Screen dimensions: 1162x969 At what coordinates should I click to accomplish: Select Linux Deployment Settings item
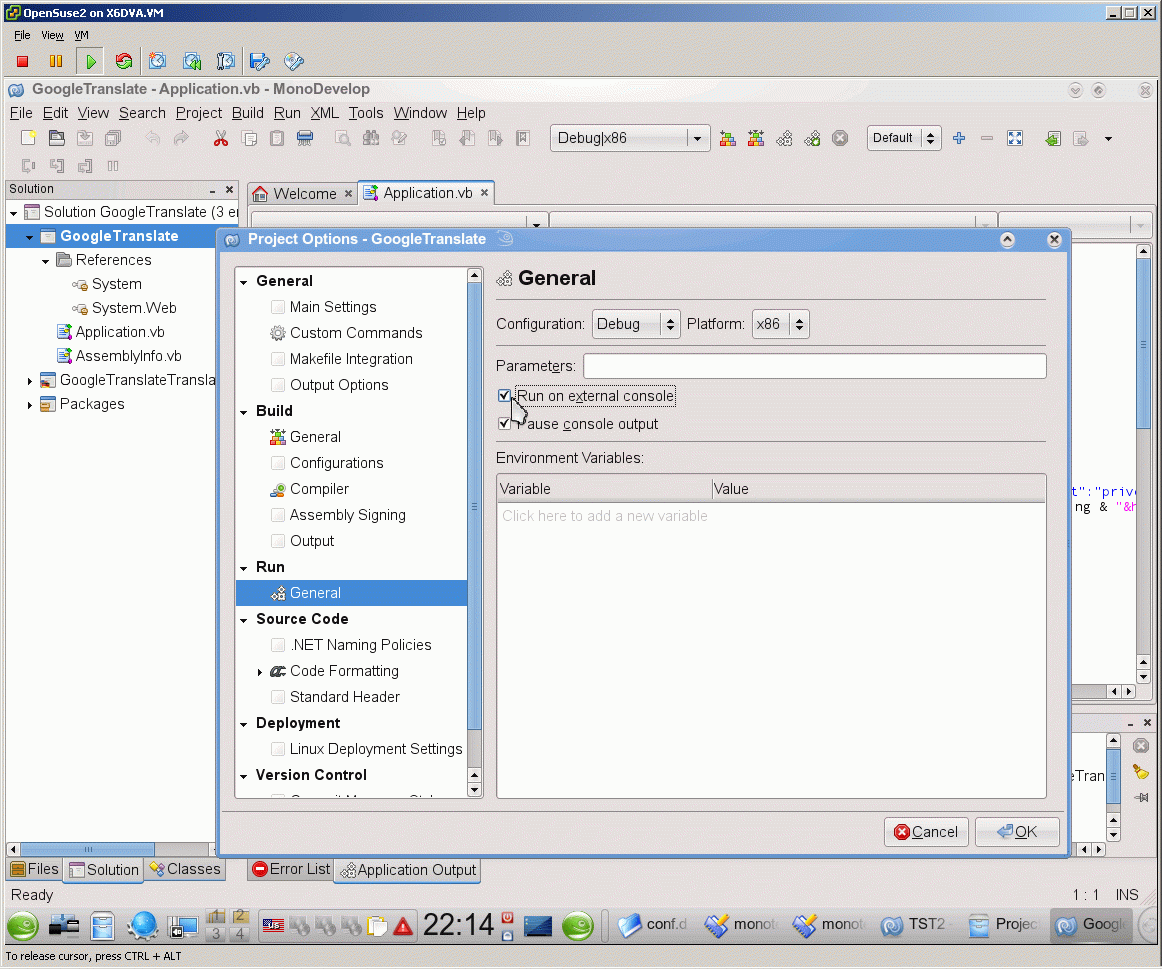click(376, 749)
